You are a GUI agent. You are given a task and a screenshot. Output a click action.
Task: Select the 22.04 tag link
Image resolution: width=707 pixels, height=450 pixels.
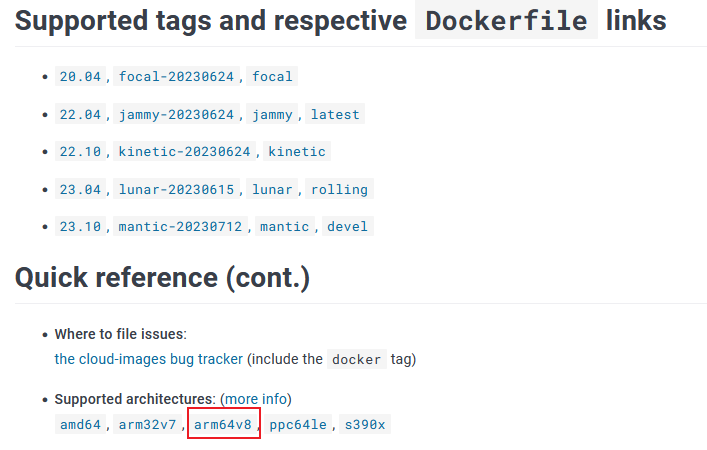click(80, 114)
